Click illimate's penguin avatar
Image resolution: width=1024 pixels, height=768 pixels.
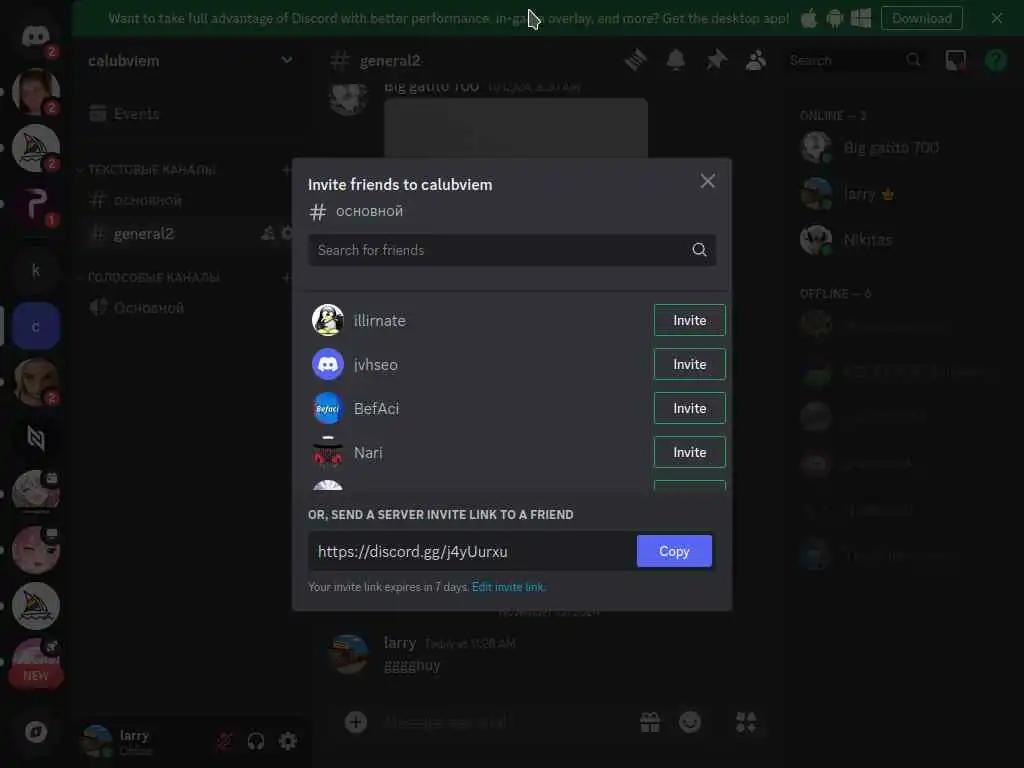point(328,320)
